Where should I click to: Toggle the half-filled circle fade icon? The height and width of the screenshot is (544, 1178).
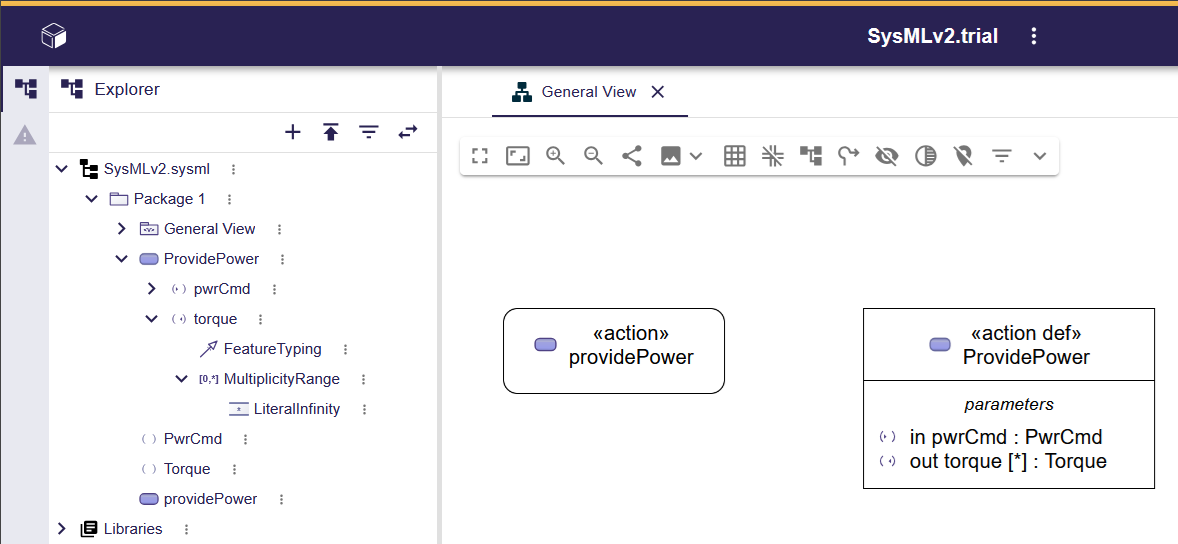(926, 156)
